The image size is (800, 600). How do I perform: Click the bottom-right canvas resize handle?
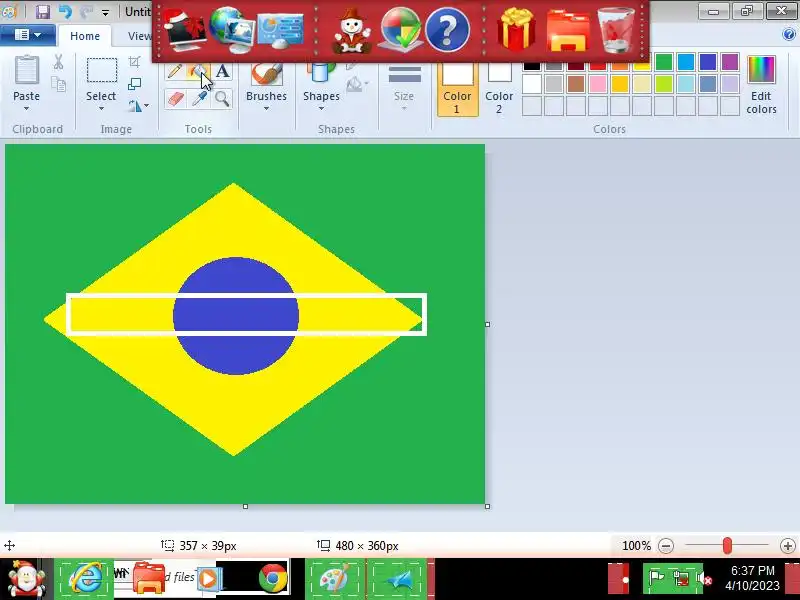[487, 506]
